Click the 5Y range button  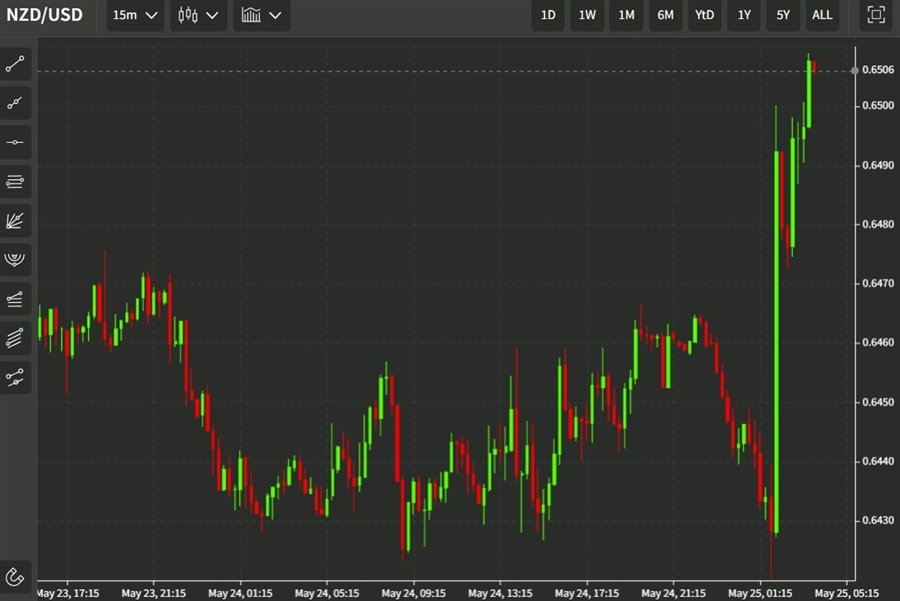click(782, 15)
